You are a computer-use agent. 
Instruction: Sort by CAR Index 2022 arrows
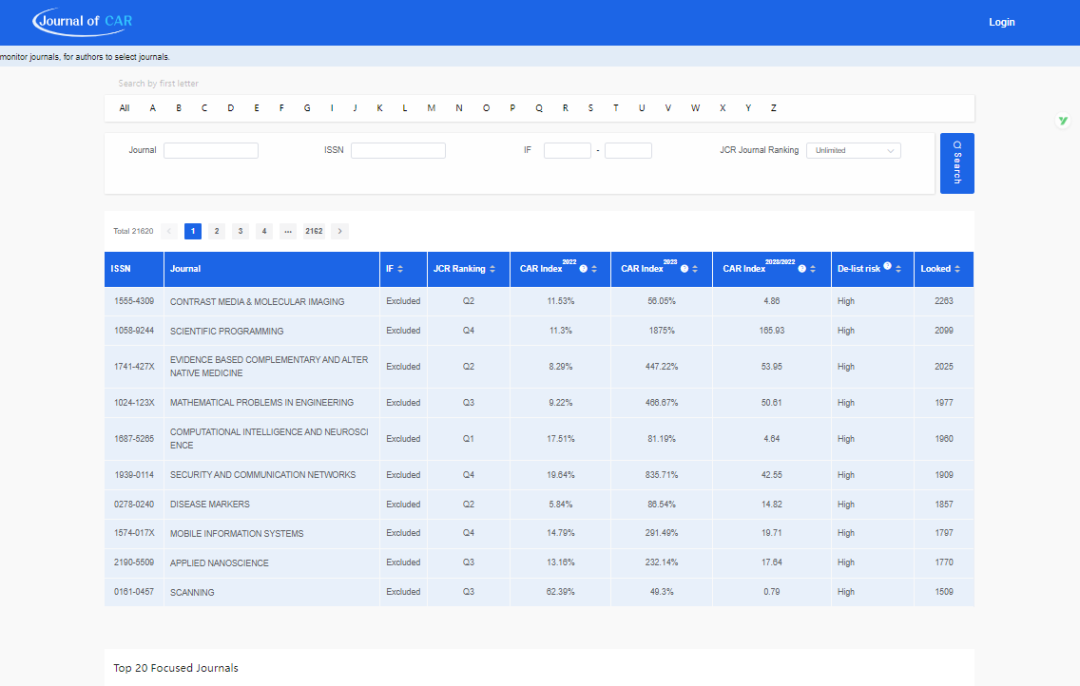point(594,269)
